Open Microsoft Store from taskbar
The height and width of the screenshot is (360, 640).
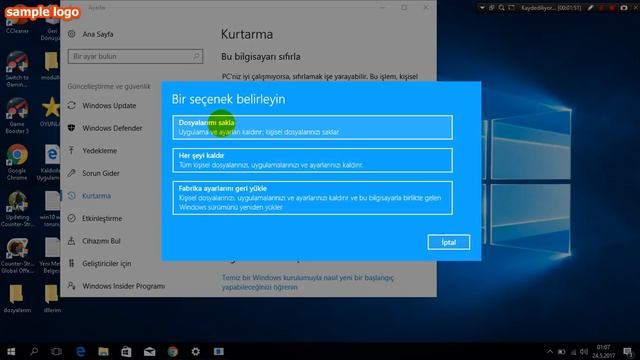coord(126,351)
